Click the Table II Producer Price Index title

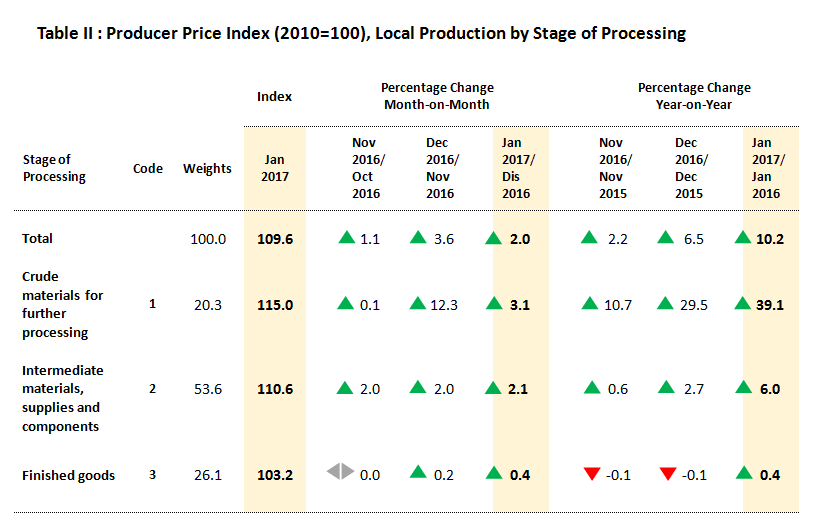pyautogui.click(x=361, y=34)
